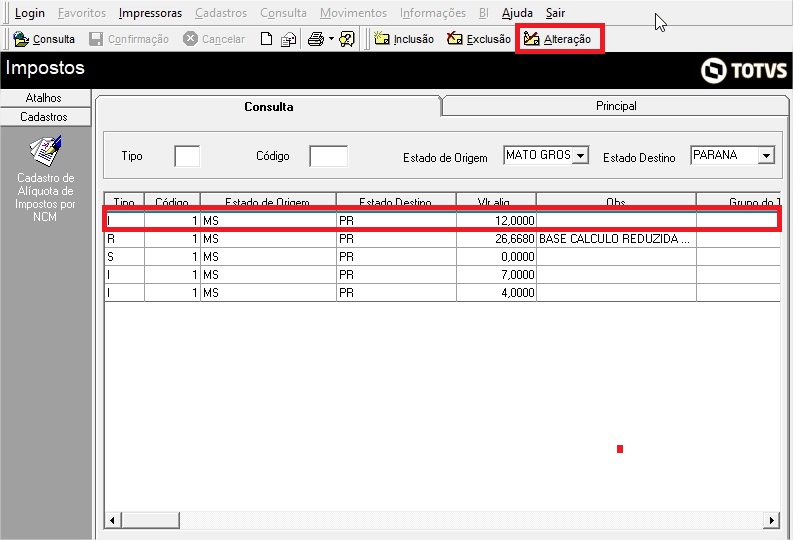Screen dimensions: 793x540
Task: Open the printer dropdown arrow
Action: coord(331,38)
